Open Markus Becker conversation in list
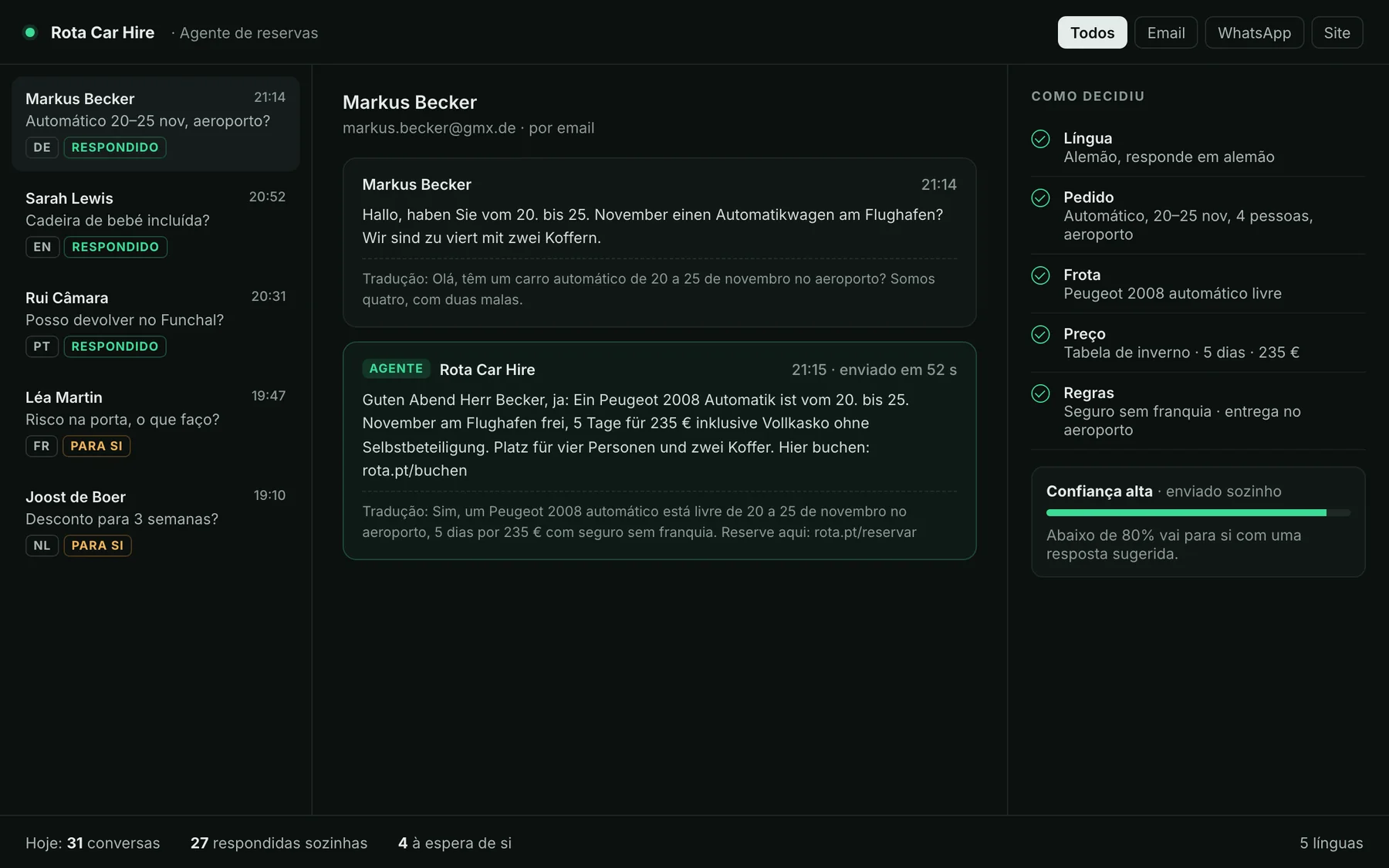The image size is (1389, 868). coord(156,123)
